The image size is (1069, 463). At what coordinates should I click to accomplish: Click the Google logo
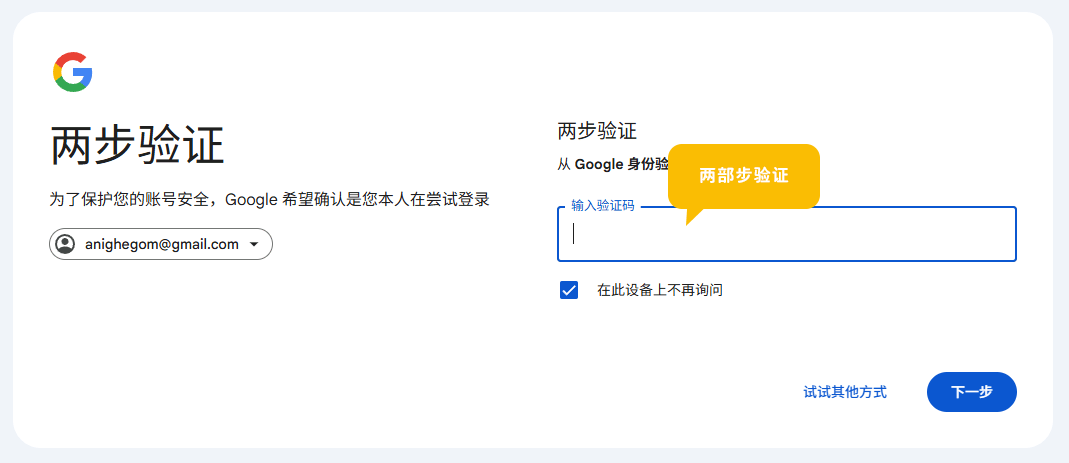(x=73, y=73)
